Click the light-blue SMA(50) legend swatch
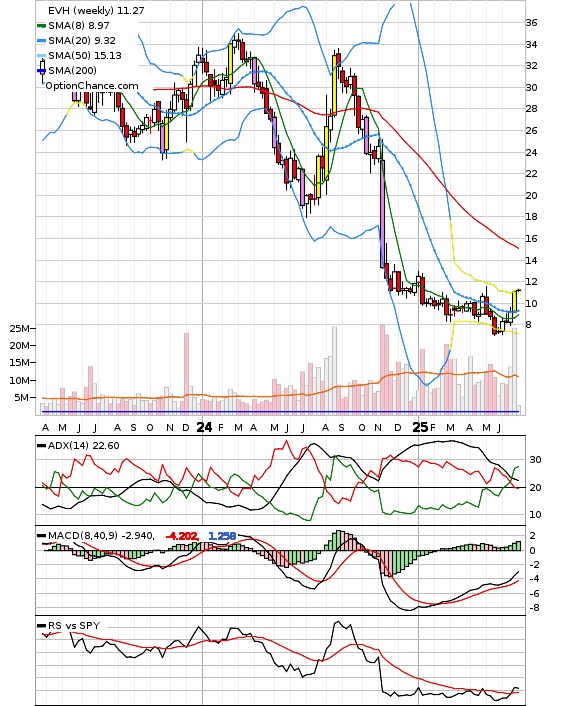The image size is (566, 706). coord(41,55)
